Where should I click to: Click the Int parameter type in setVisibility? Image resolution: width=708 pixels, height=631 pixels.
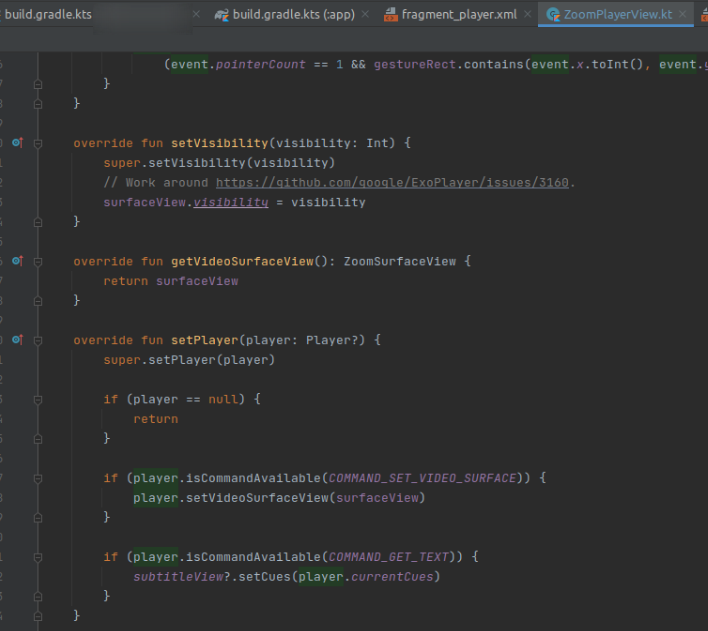pos(377,143)
